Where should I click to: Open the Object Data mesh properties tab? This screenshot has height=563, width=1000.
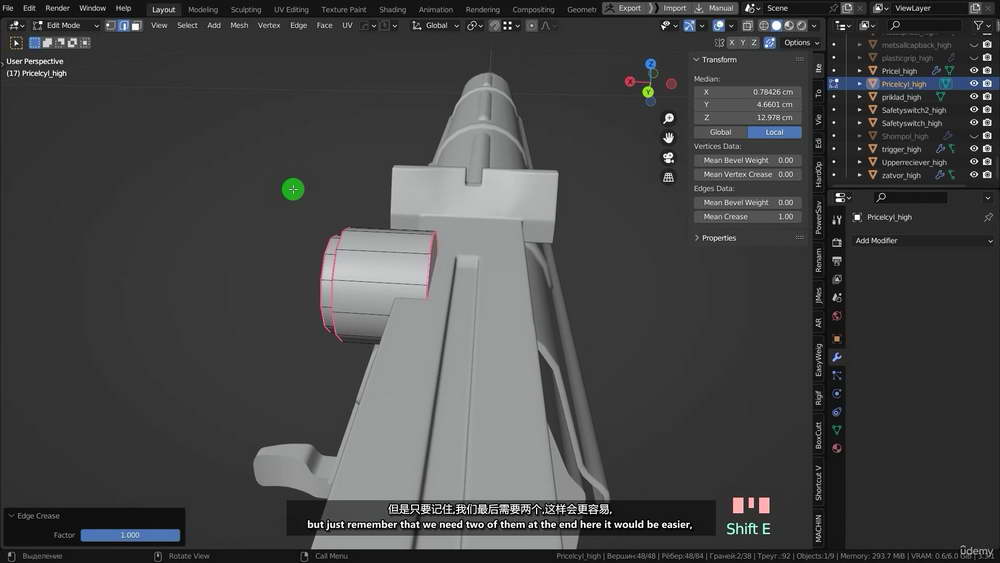[837, 430]
